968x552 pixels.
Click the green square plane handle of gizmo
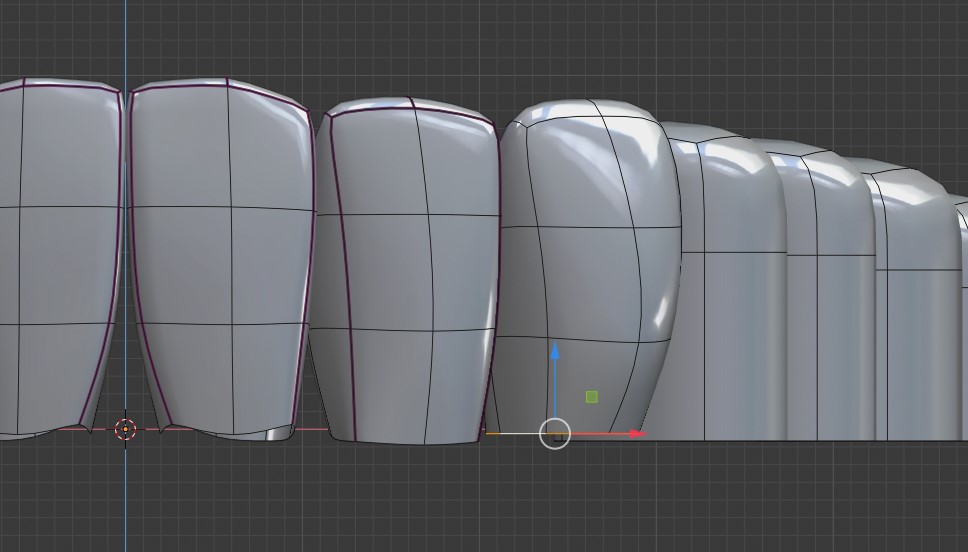(591, 397)
